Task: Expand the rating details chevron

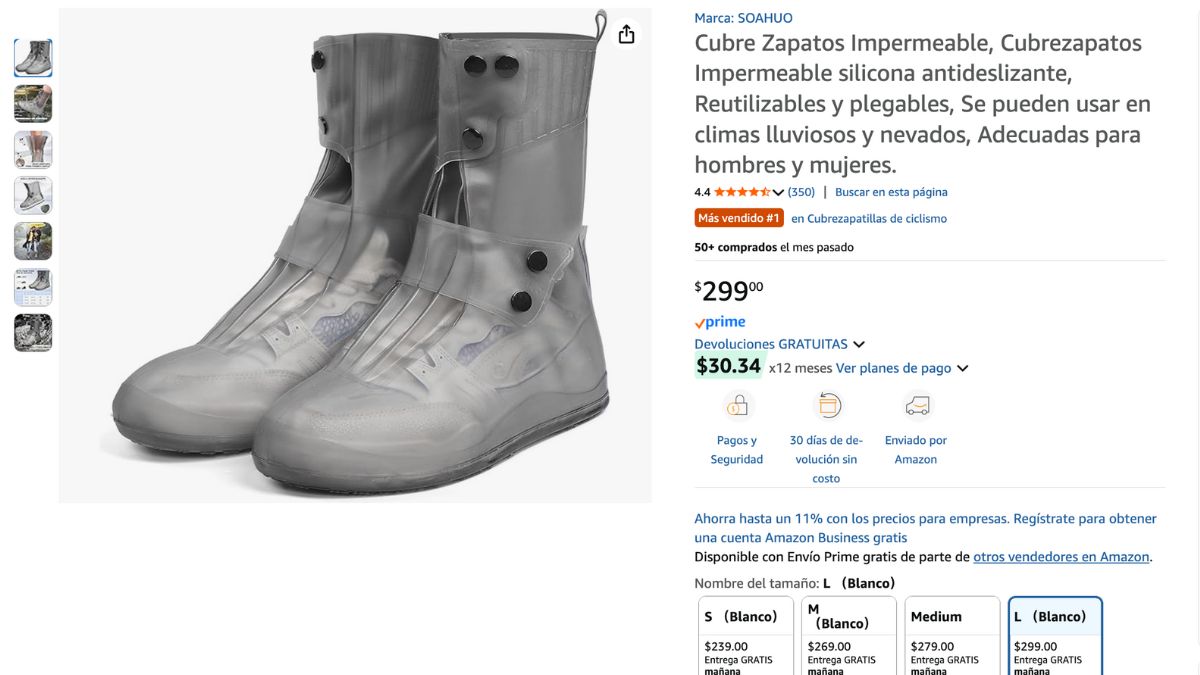Action: (x=778, y=193)
